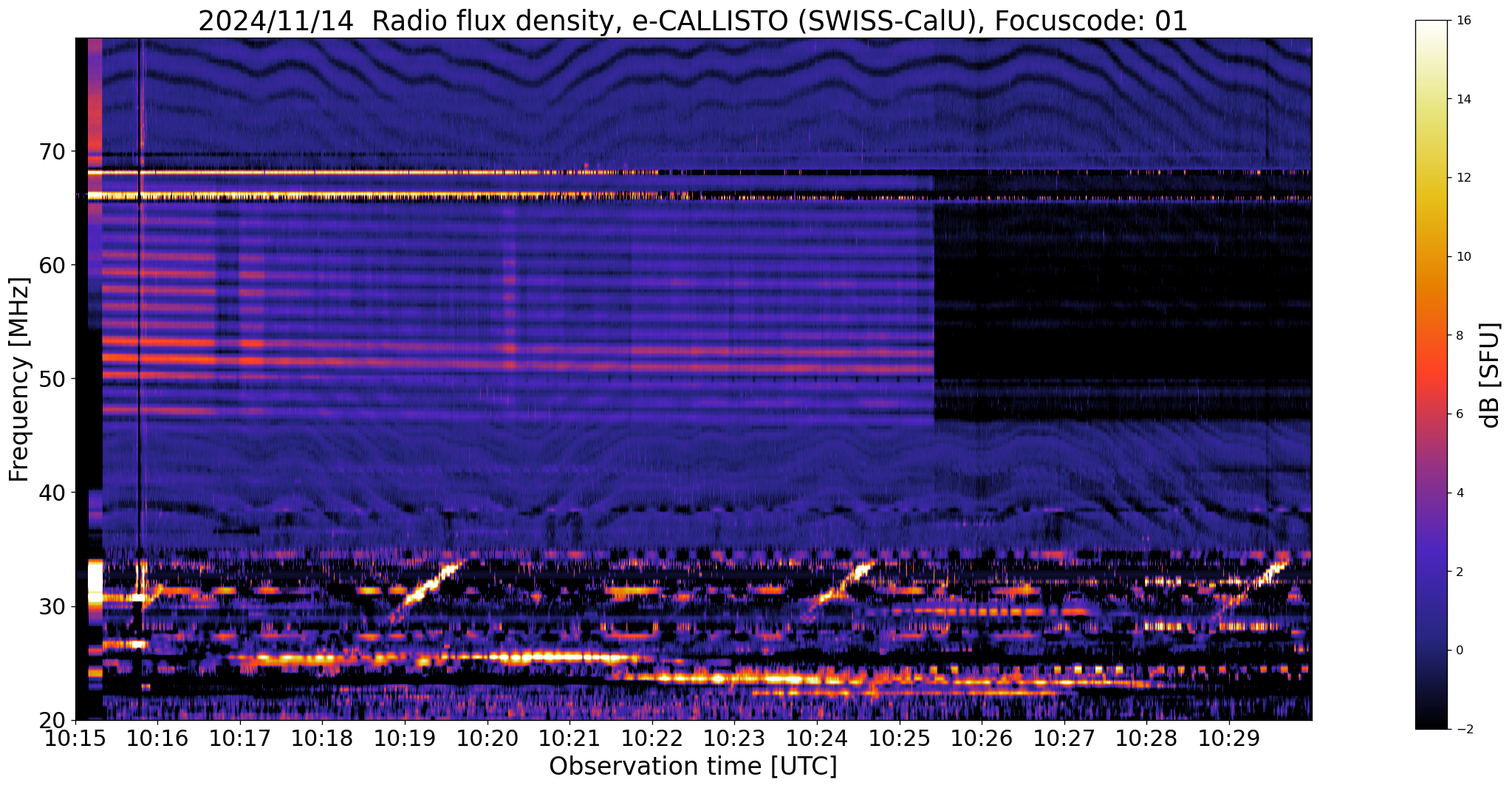Click the 10:19 time tick label
Viewport: 1512px width, 788px height.
tap(405, 739)
